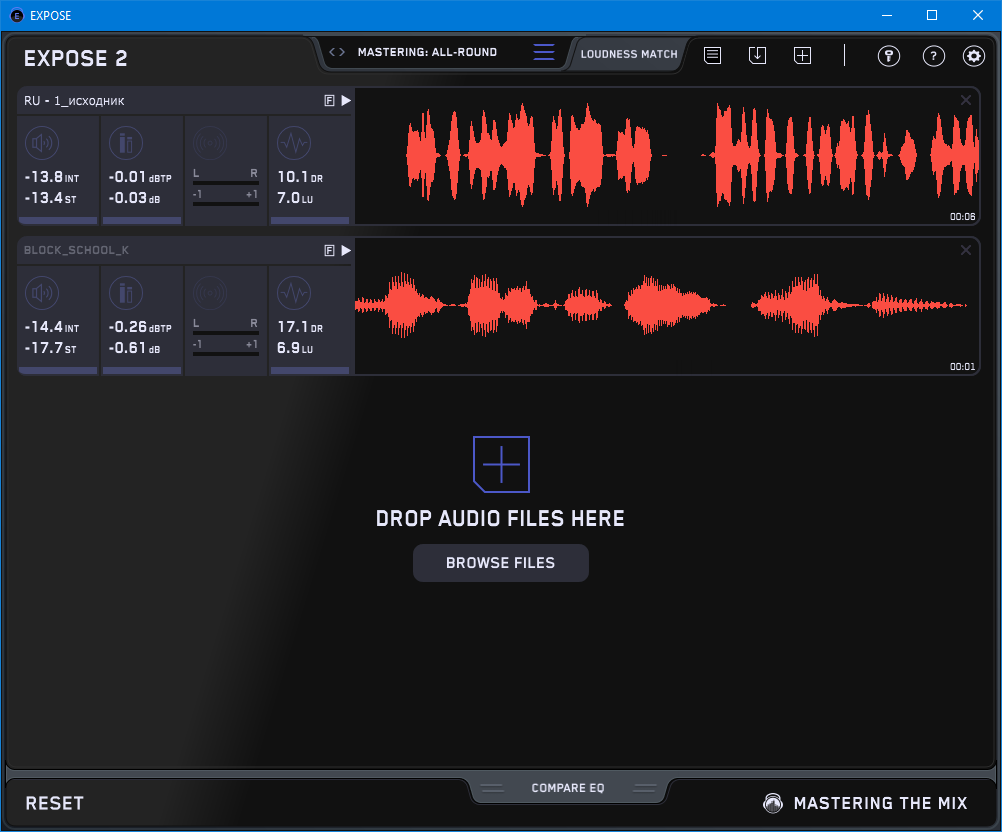Click the loudness speaker icon for BLOCK_SCHOOL_K
This screenshot has height=832, width=1002.
[x=42, y=293]
